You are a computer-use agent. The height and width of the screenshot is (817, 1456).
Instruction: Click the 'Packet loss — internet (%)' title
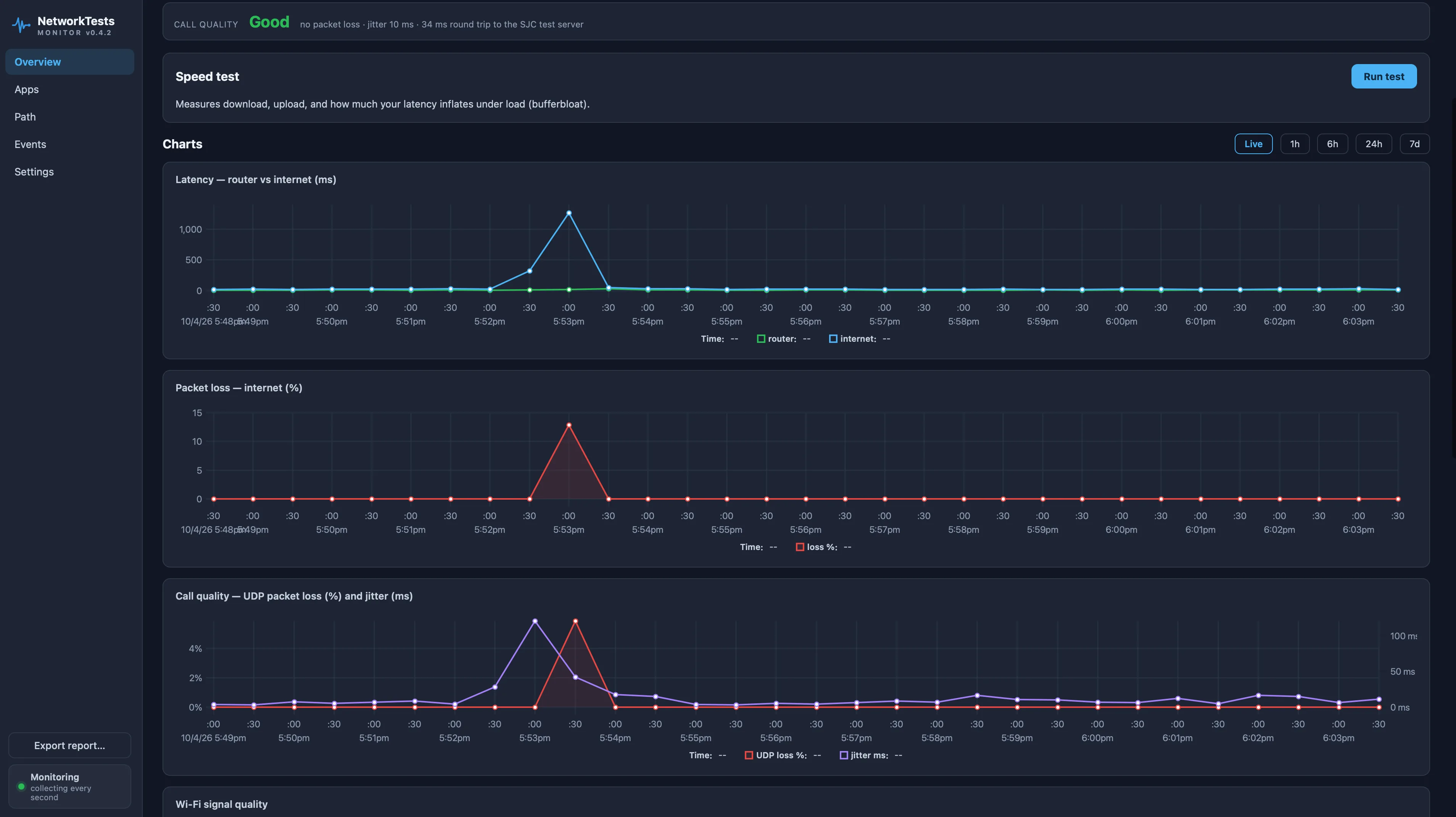238,388
